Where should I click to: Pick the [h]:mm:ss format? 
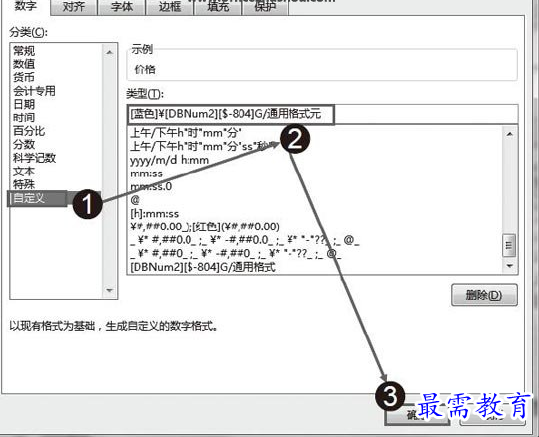[155, 214]
